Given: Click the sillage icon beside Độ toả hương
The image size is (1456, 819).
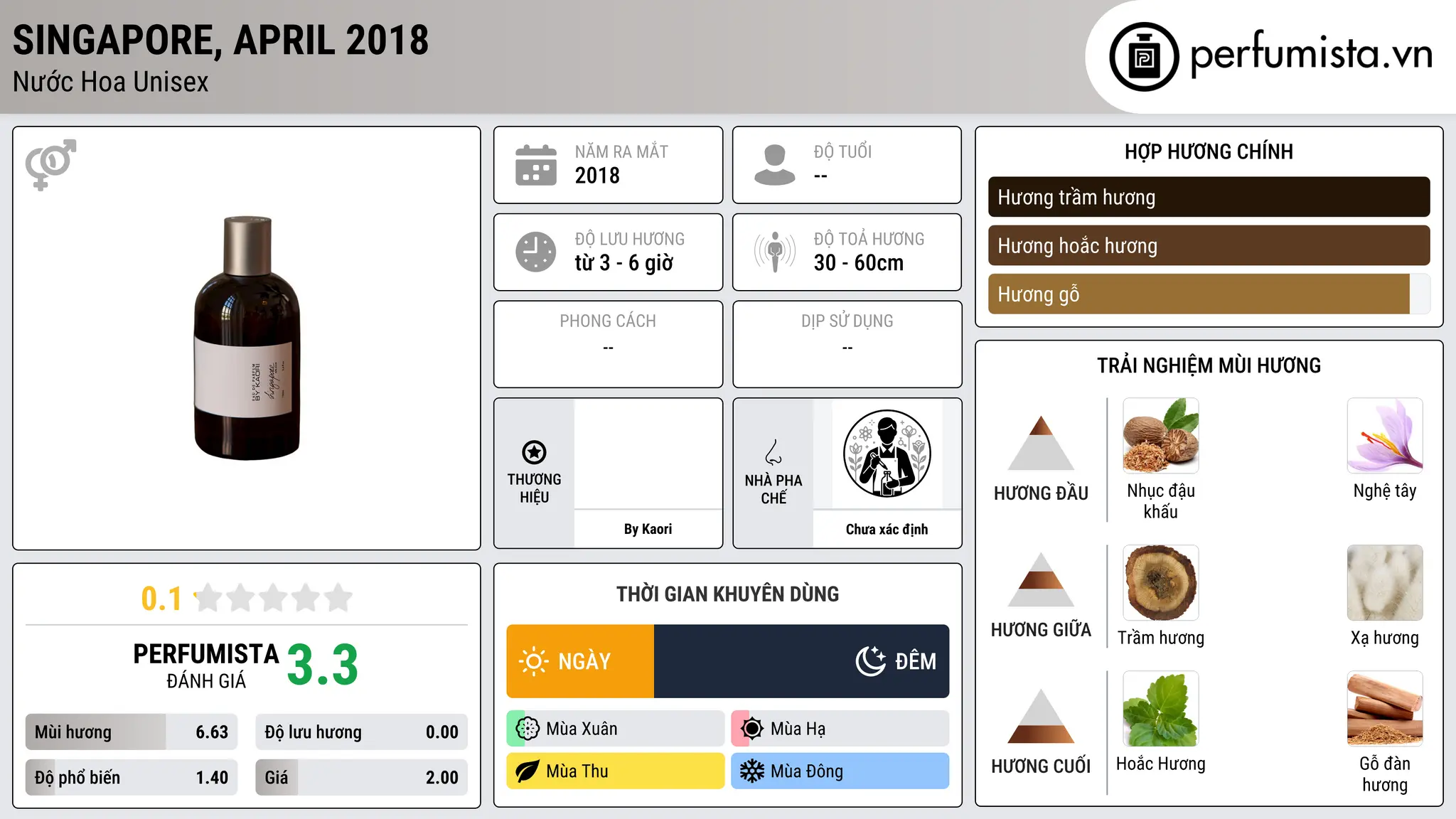Looking at the screenshot, I should 775,252.
